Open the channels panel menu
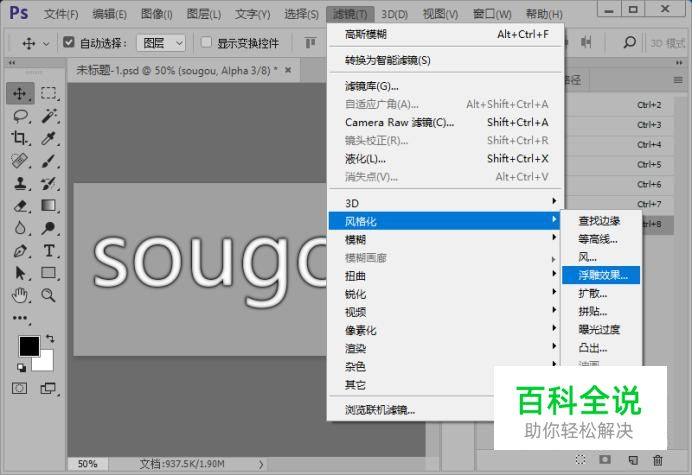Image resolution: width=692 pixels, height=475 pixels. coord(678,80)
